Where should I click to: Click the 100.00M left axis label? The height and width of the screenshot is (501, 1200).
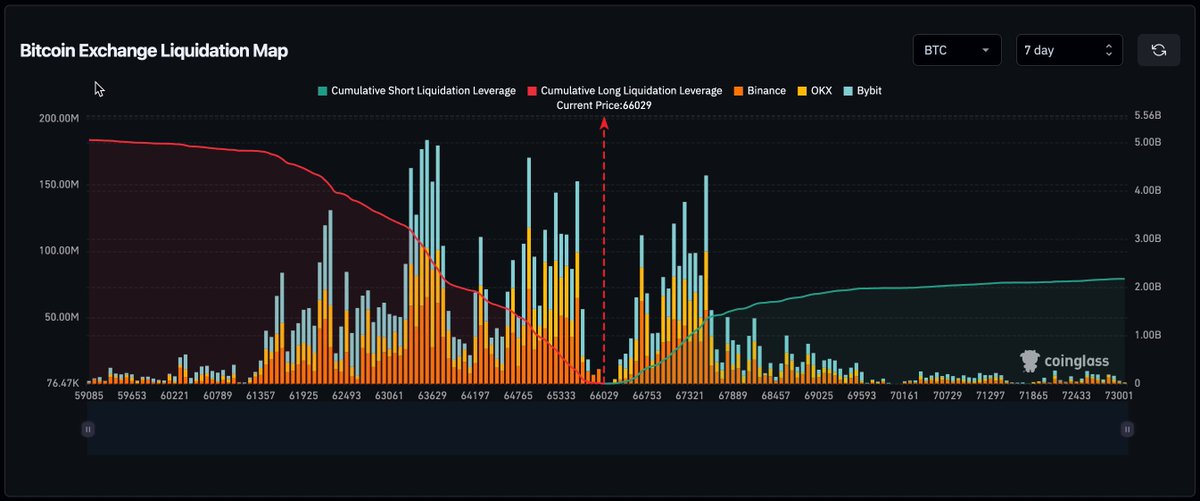tap(59, 251)
